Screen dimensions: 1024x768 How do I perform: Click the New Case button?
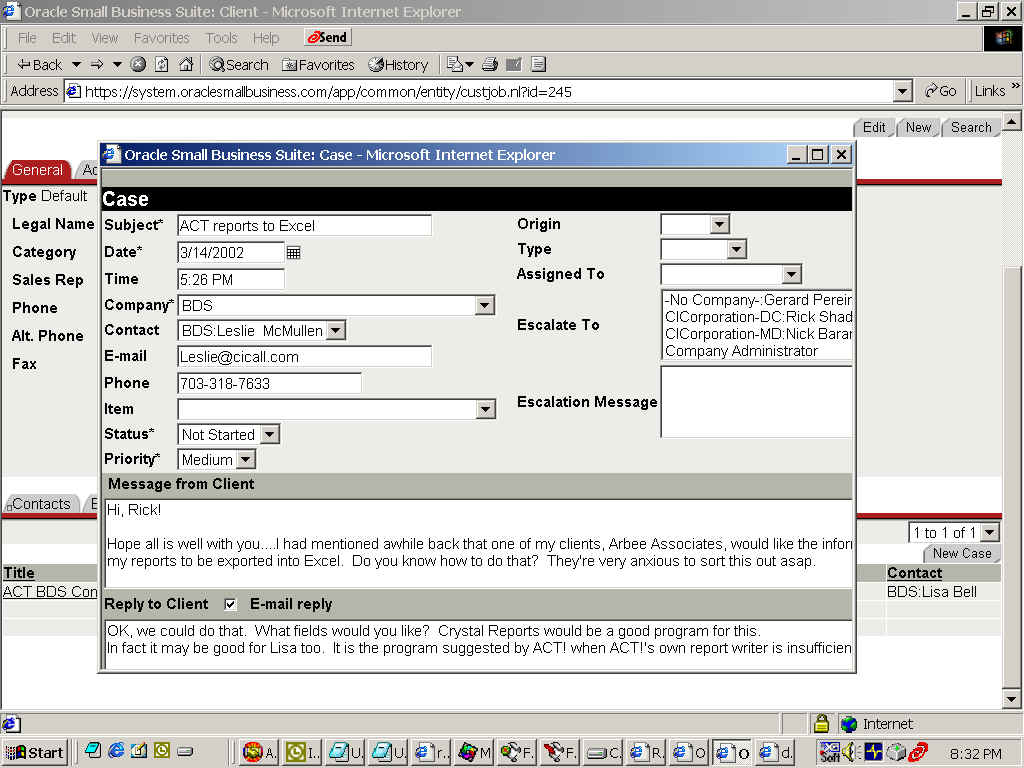962,553
